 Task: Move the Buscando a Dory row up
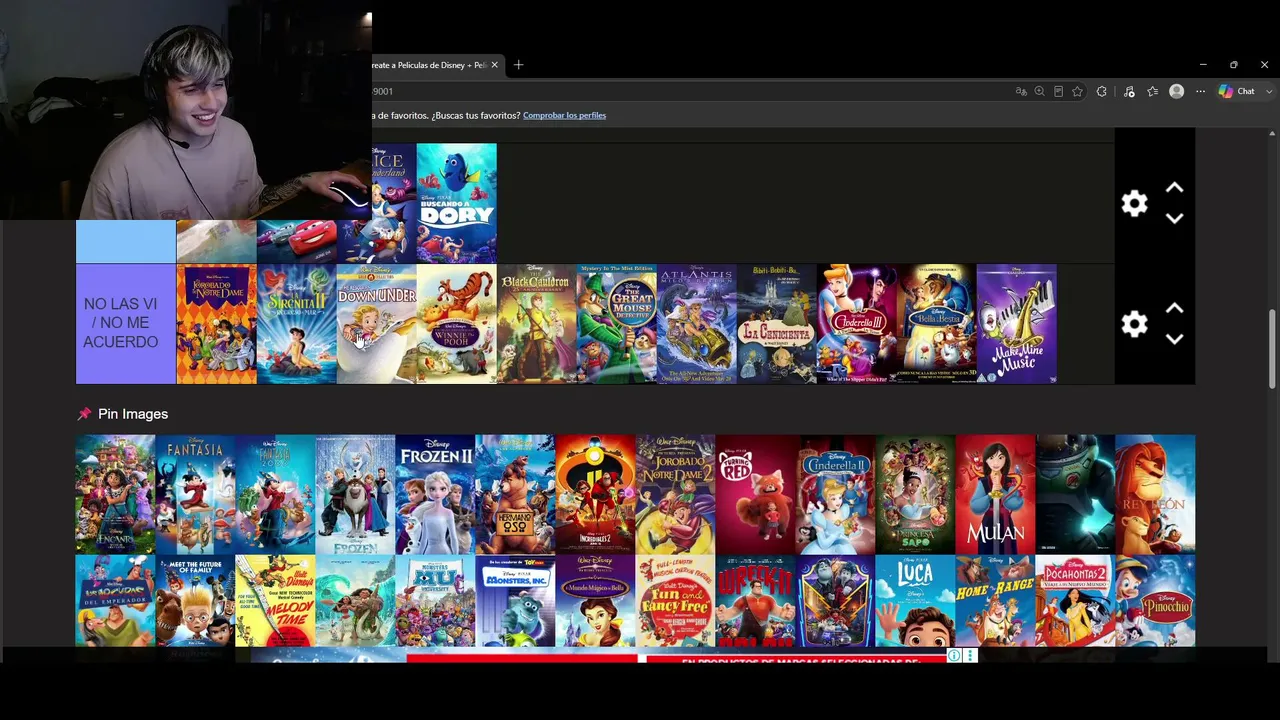1175,188
